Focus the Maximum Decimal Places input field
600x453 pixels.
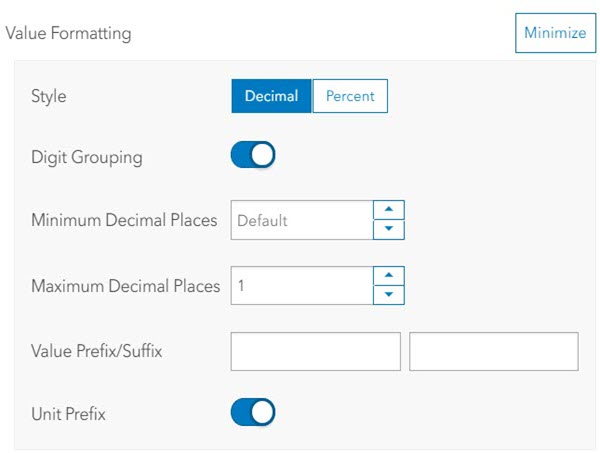click(301, 285)
